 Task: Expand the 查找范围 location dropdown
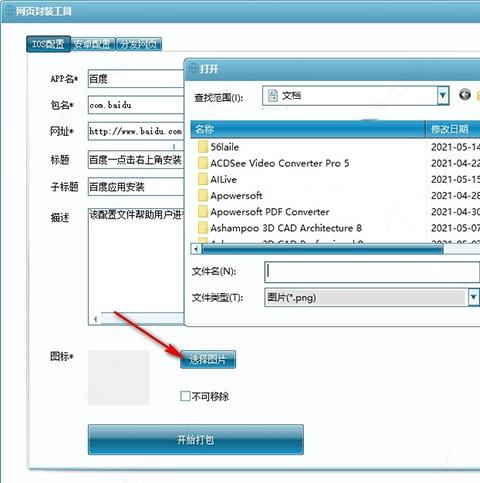click(x=443, y=96)
